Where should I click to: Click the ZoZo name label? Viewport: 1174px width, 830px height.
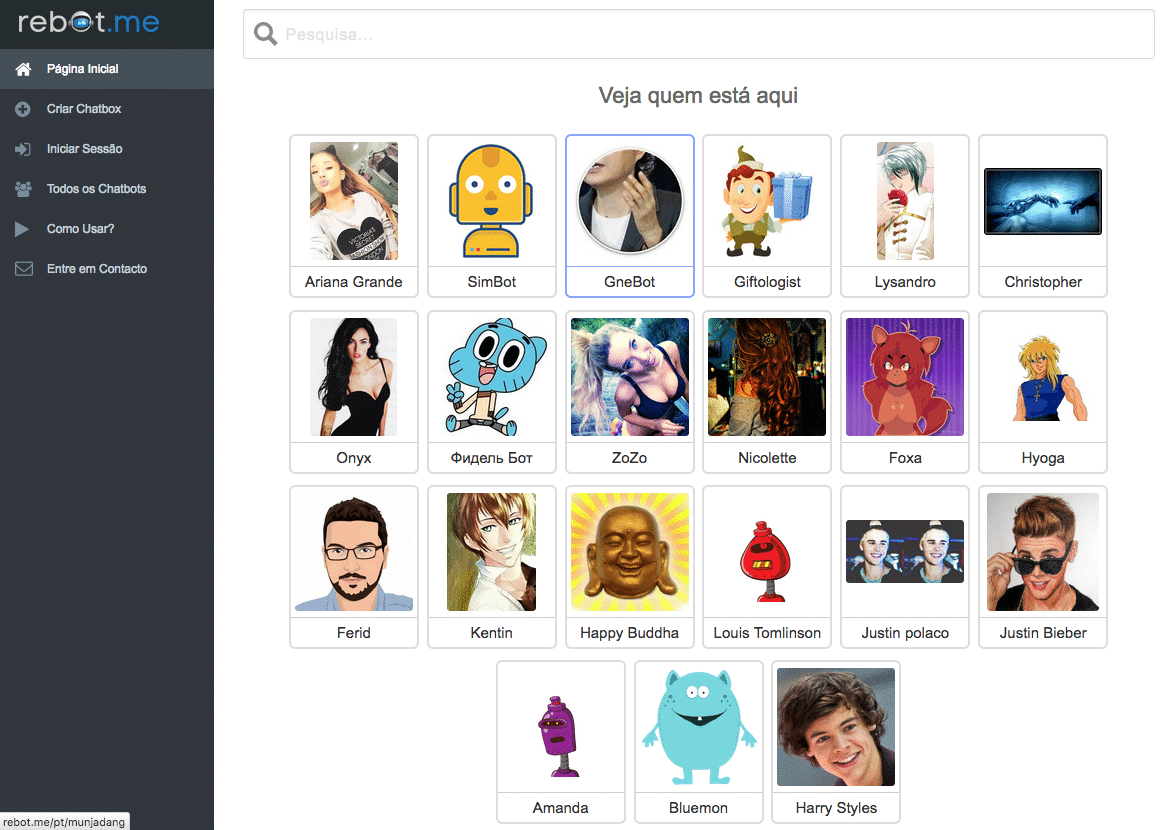pos(630,457)
